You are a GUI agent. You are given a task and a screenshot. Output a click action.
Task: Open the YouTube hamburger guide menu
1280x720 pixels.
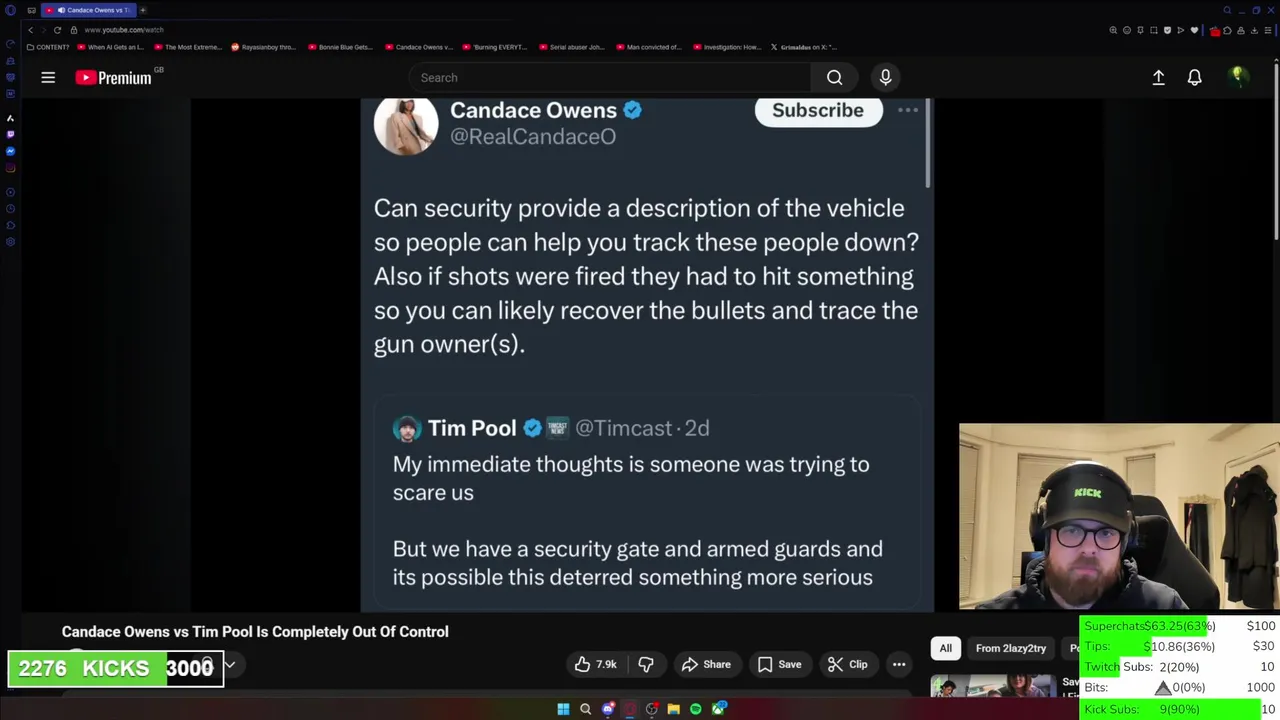pyautogui.click(x=48, y=77)
